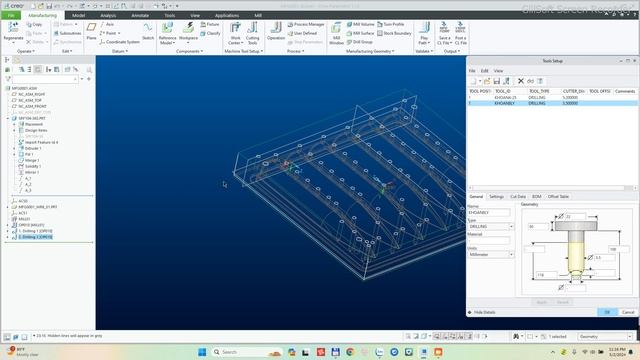Click Cancel in the Tools Setup dialog
Image resolution: width=640 pixels, height=360 pixels.
(628, 312)
